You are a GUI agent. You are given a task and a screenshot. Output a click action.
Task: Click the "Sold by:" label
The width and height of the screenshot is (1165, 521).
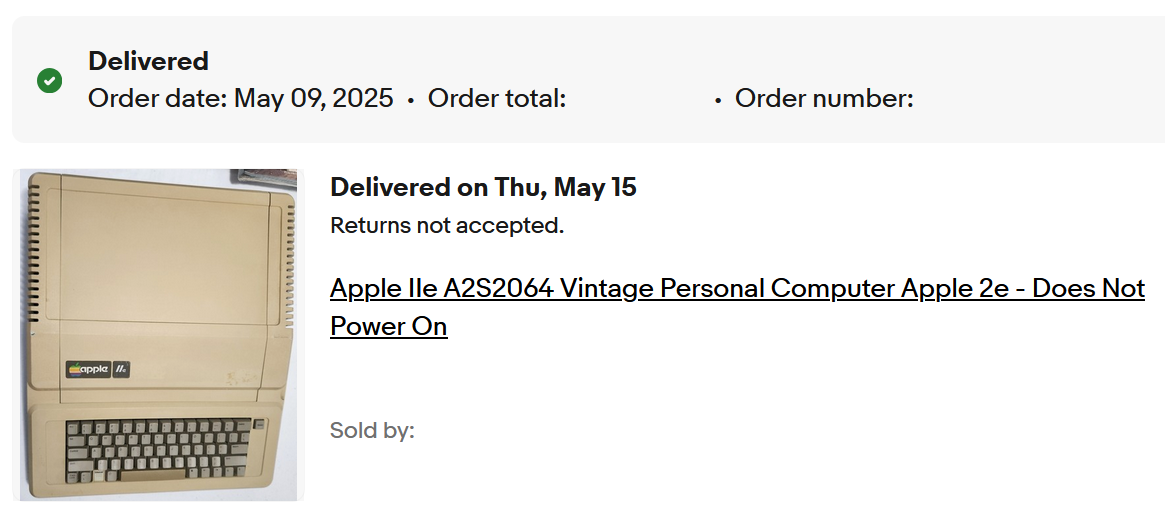372,431
